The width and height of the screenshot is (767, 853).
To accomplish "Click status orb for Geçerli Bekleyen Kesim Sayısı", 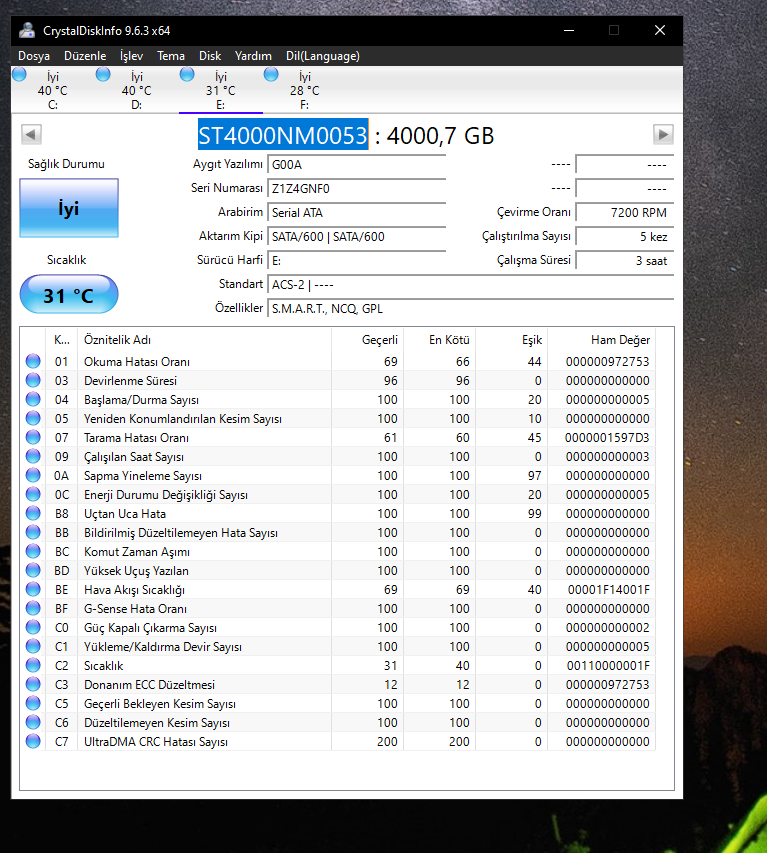I will click(x=33, y=703).
